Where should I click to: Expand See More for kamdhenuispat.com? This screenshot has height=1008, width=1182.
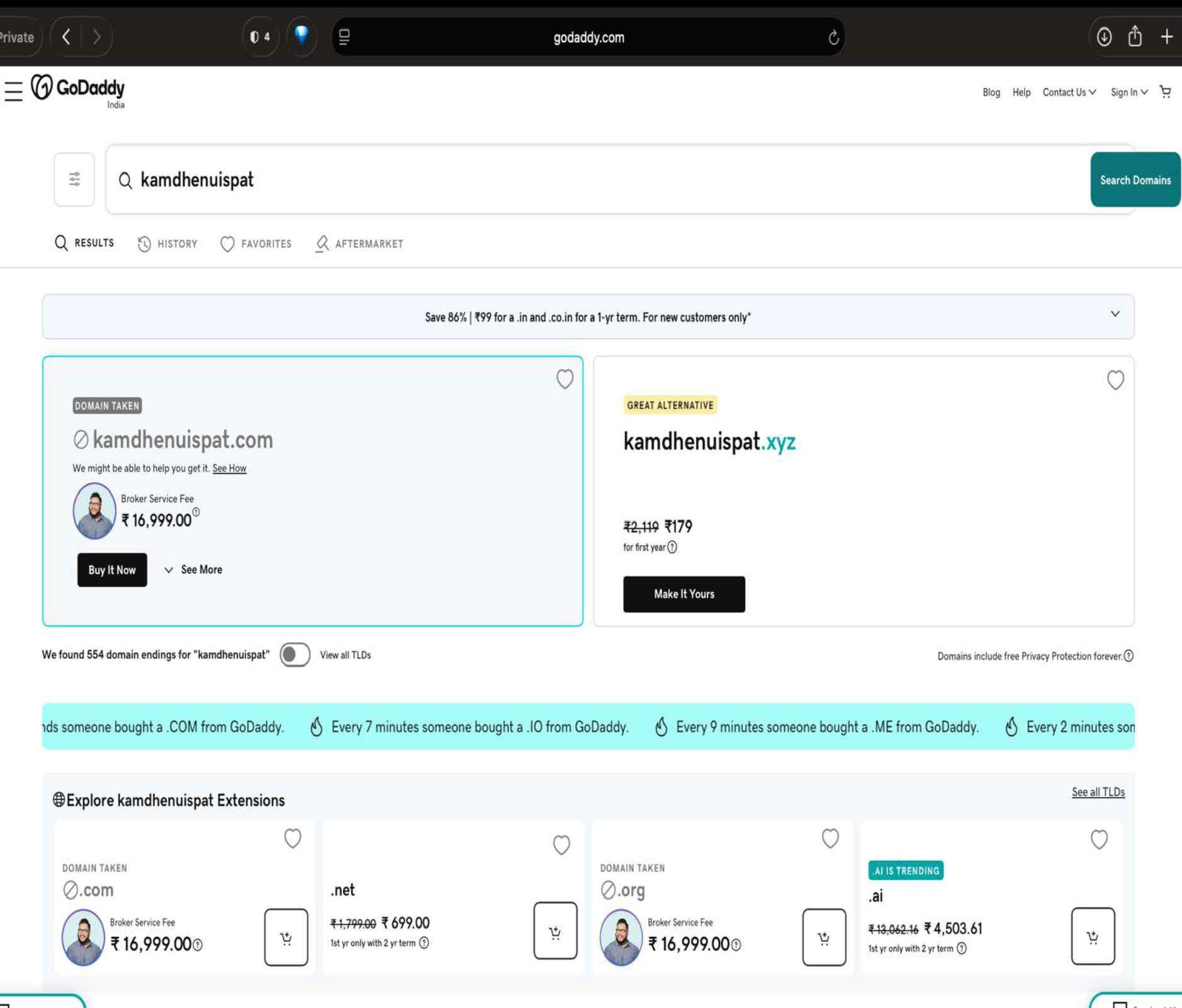pyautogui.click(x=193, y=570)
